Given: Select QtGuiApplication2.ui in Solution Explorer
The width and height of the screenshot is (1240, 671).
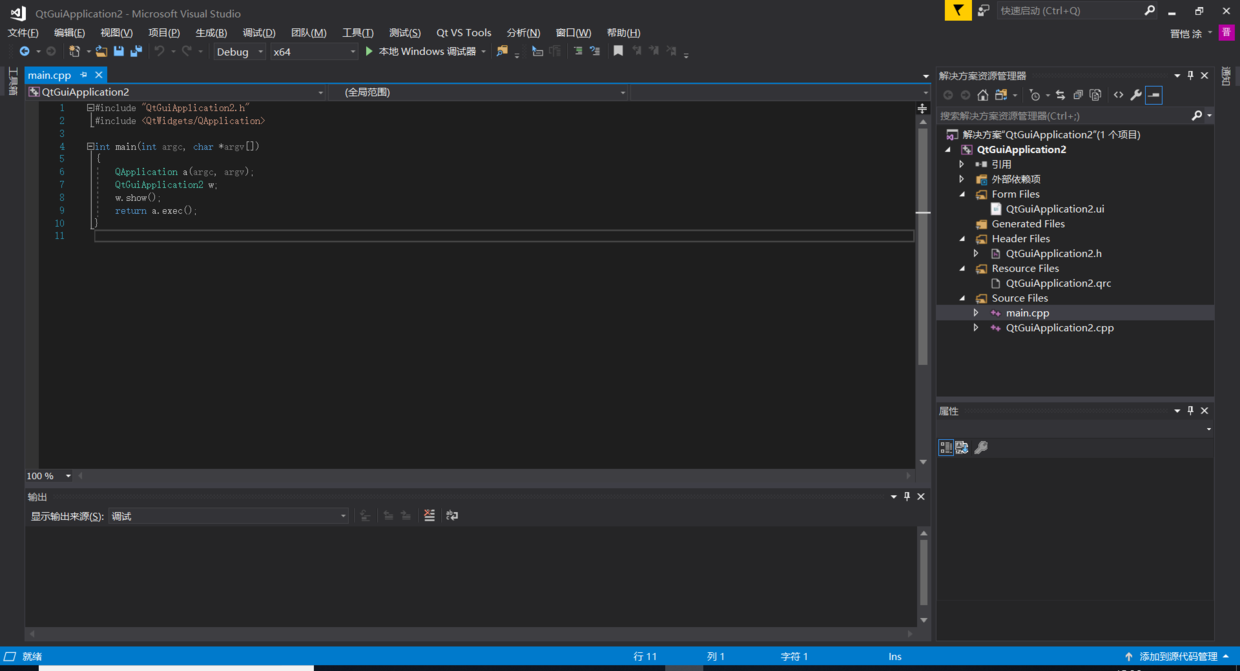Looking at the screenshot, I should click(x=1055, y=209).
